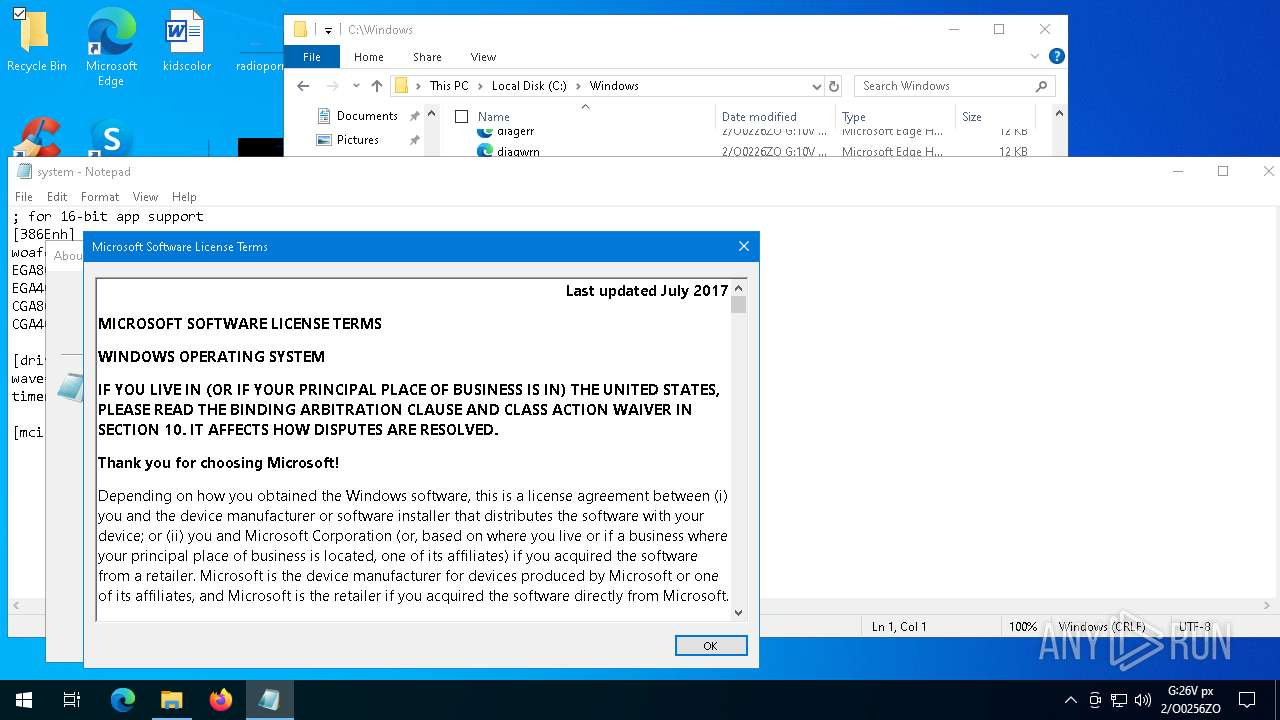Select the diagerr file in the list
The width and height of the screenshot is (1280, 720).
tap(515, 131)
